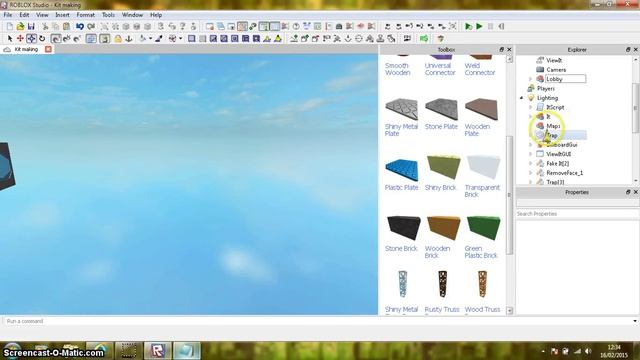This screenshot has height=360, width=640.
Task: Click the Reset playback icon
Action: (501, 27)
